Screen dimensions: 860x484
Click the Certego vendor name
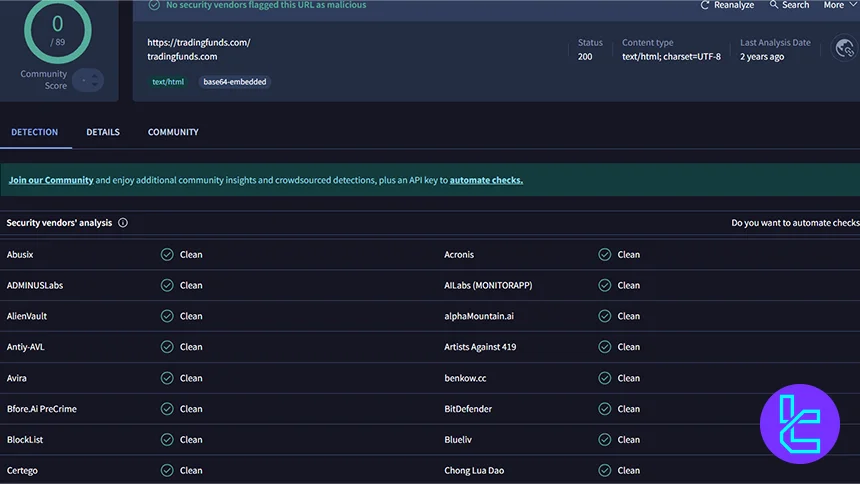click(22, 470)
